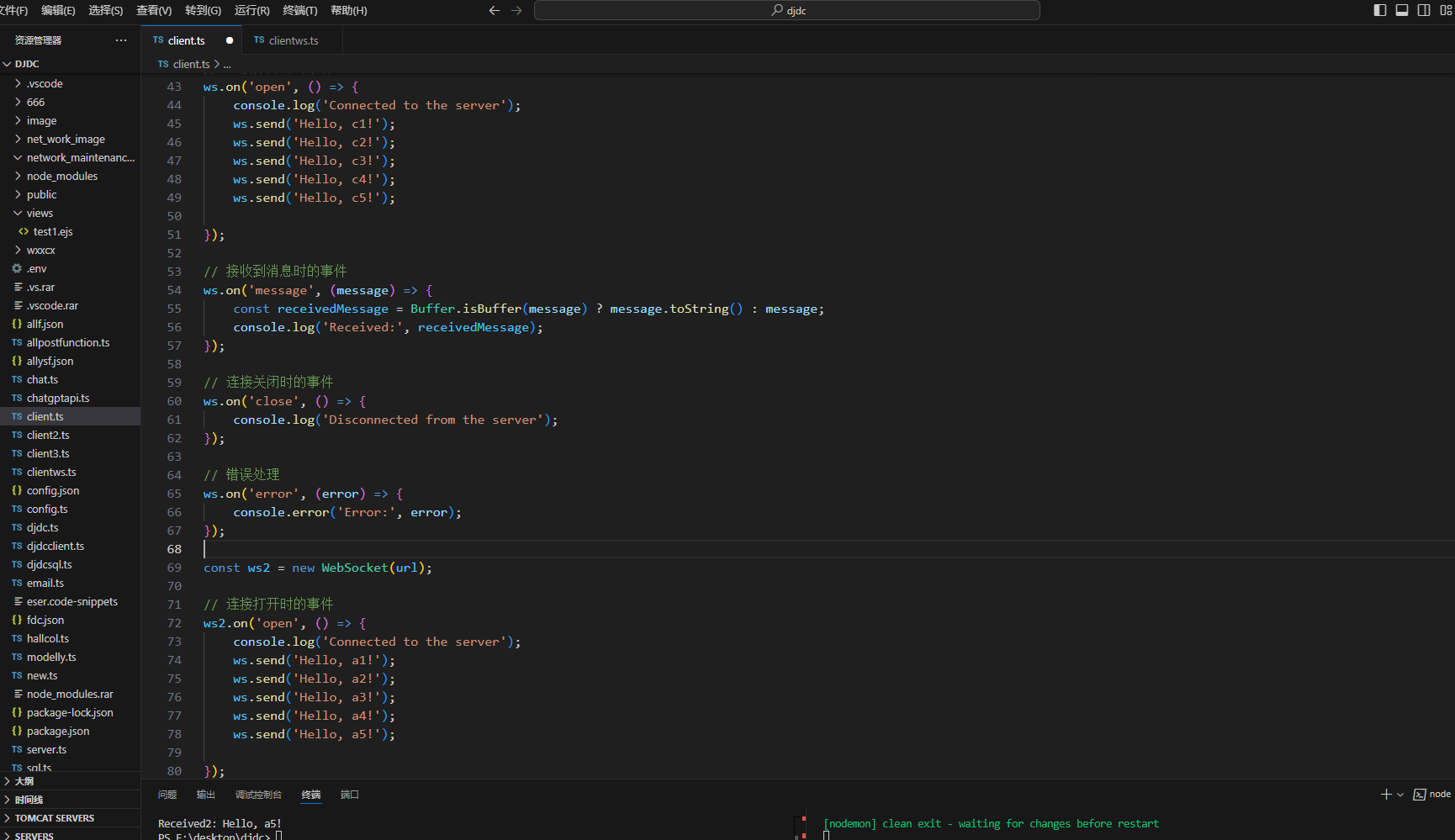
Task: Open 查看(V) menu
Action: (x=154, y=10)
